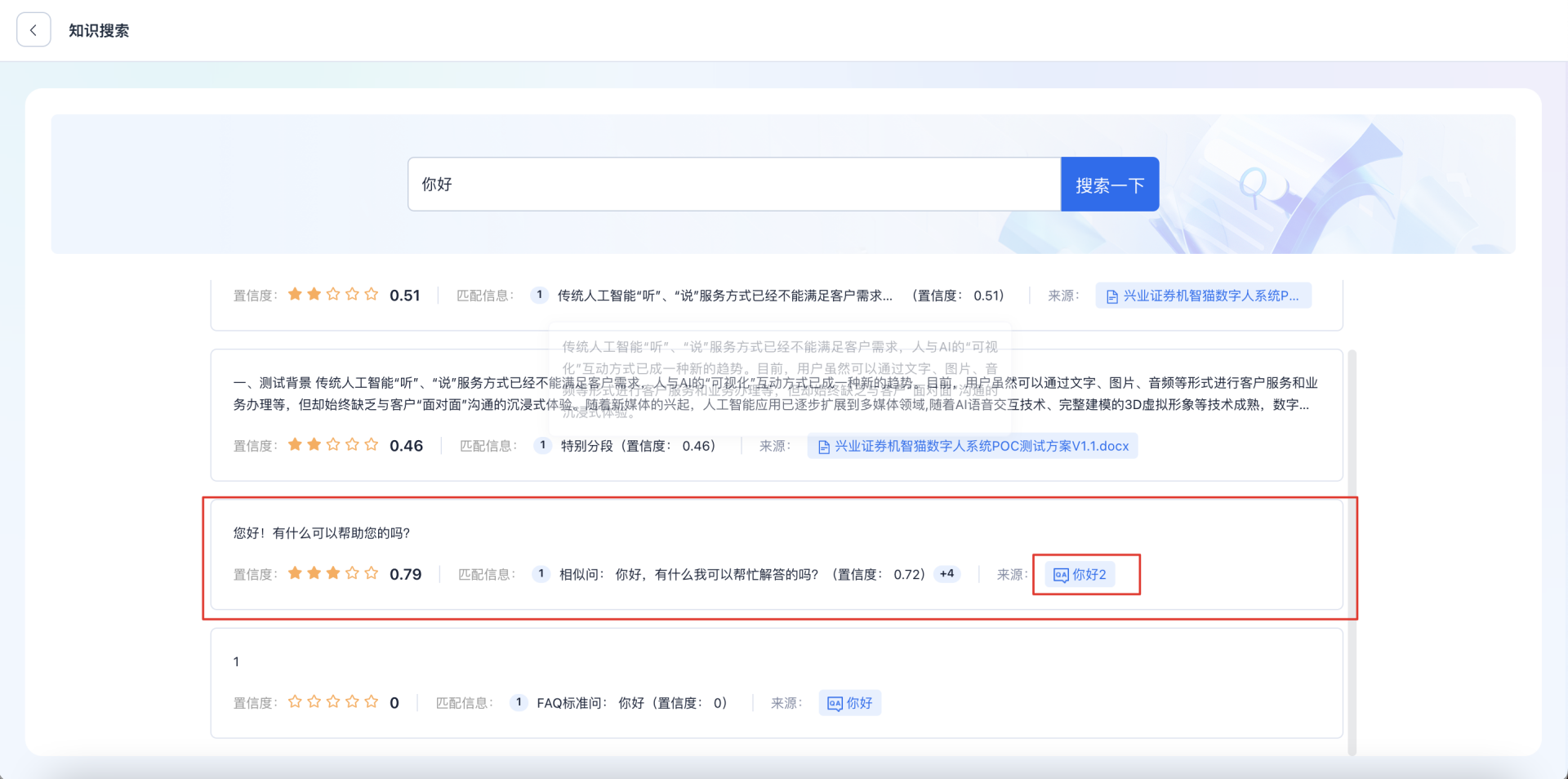Click the search input containing 你好
1568x779 pixels.
click(x=734, y=185)
